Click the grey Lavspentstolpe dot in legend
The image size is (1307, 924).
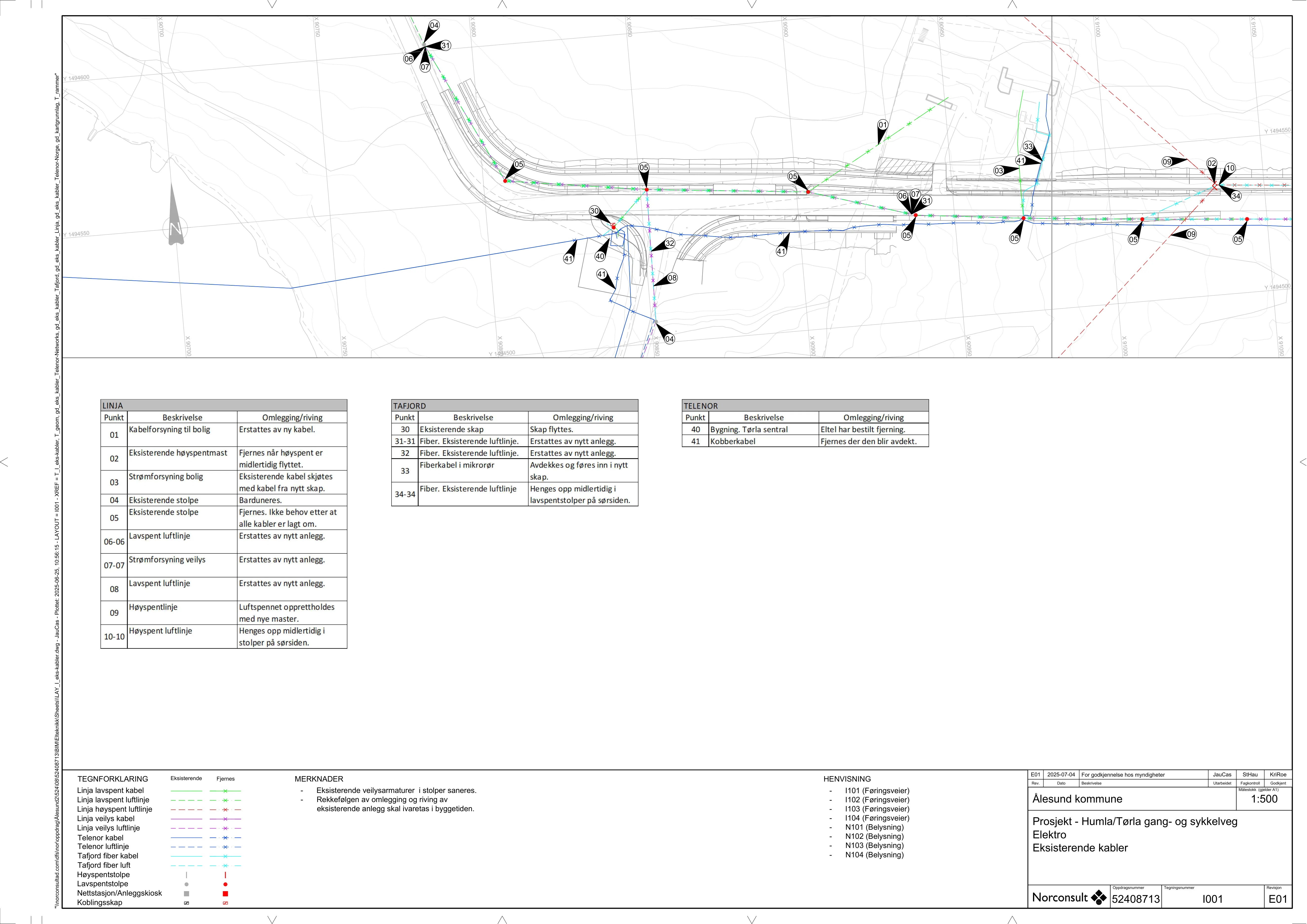click(x=186, y=884)
